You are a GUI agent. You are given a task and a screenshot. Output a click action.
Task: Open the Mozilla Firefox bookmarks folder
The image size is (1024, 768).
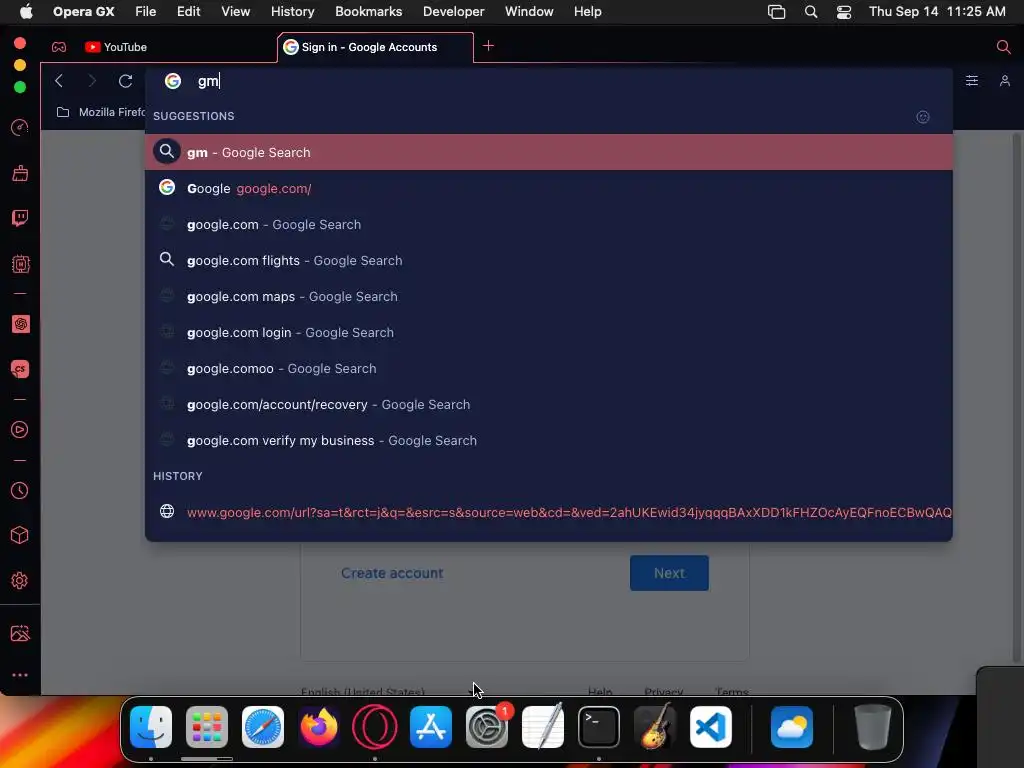(x=101, y=112)
